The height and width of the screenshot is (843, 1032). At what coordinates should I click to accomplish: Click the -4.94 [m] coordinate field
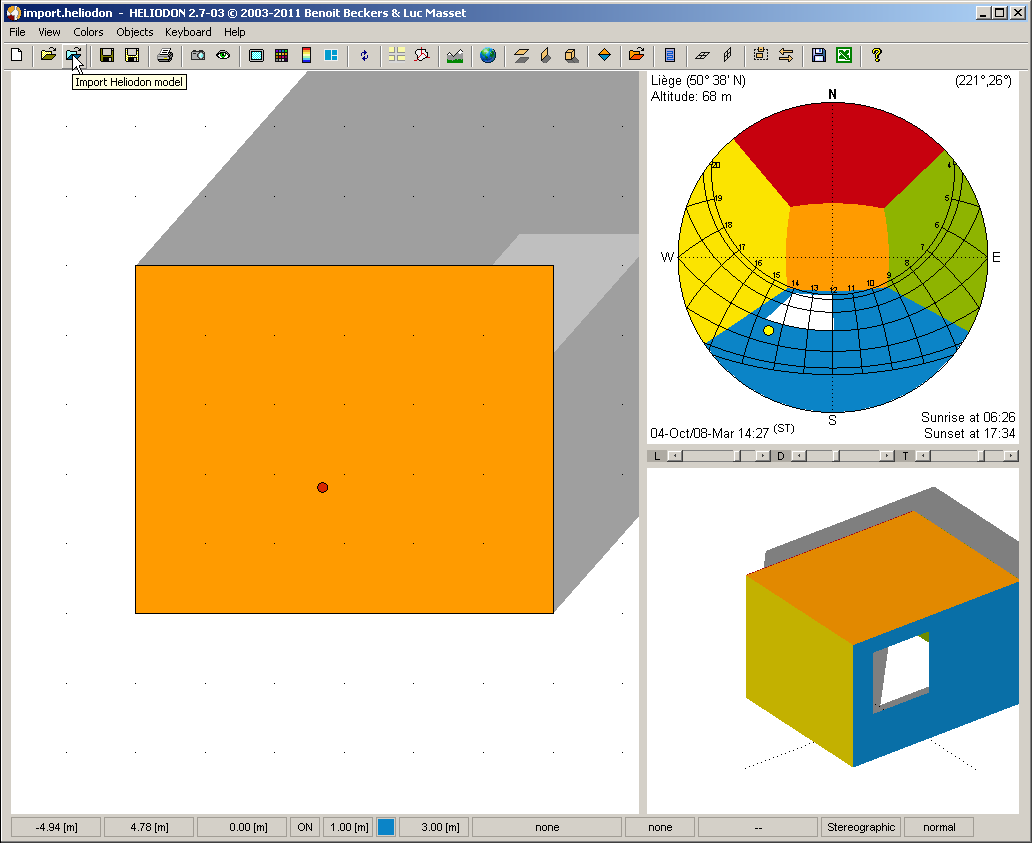point(56,827)
